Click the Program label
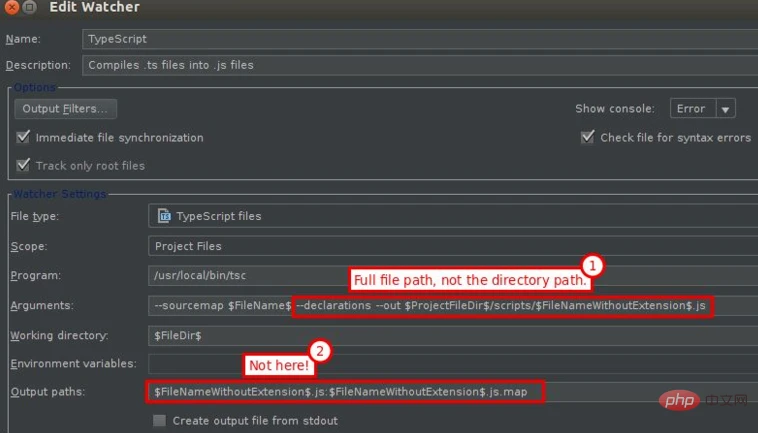This screenshot has height=433, width=758. click(x=36, y=275)
